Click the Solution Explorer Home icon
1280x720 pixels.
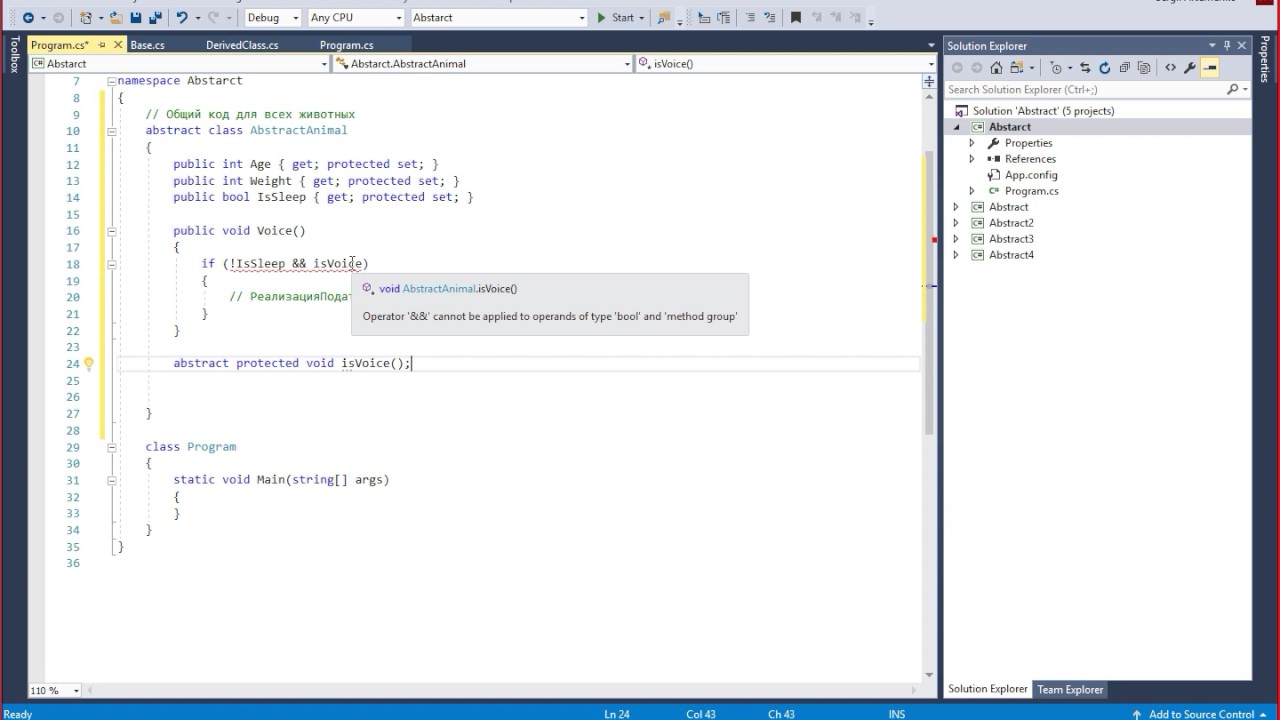996,68
